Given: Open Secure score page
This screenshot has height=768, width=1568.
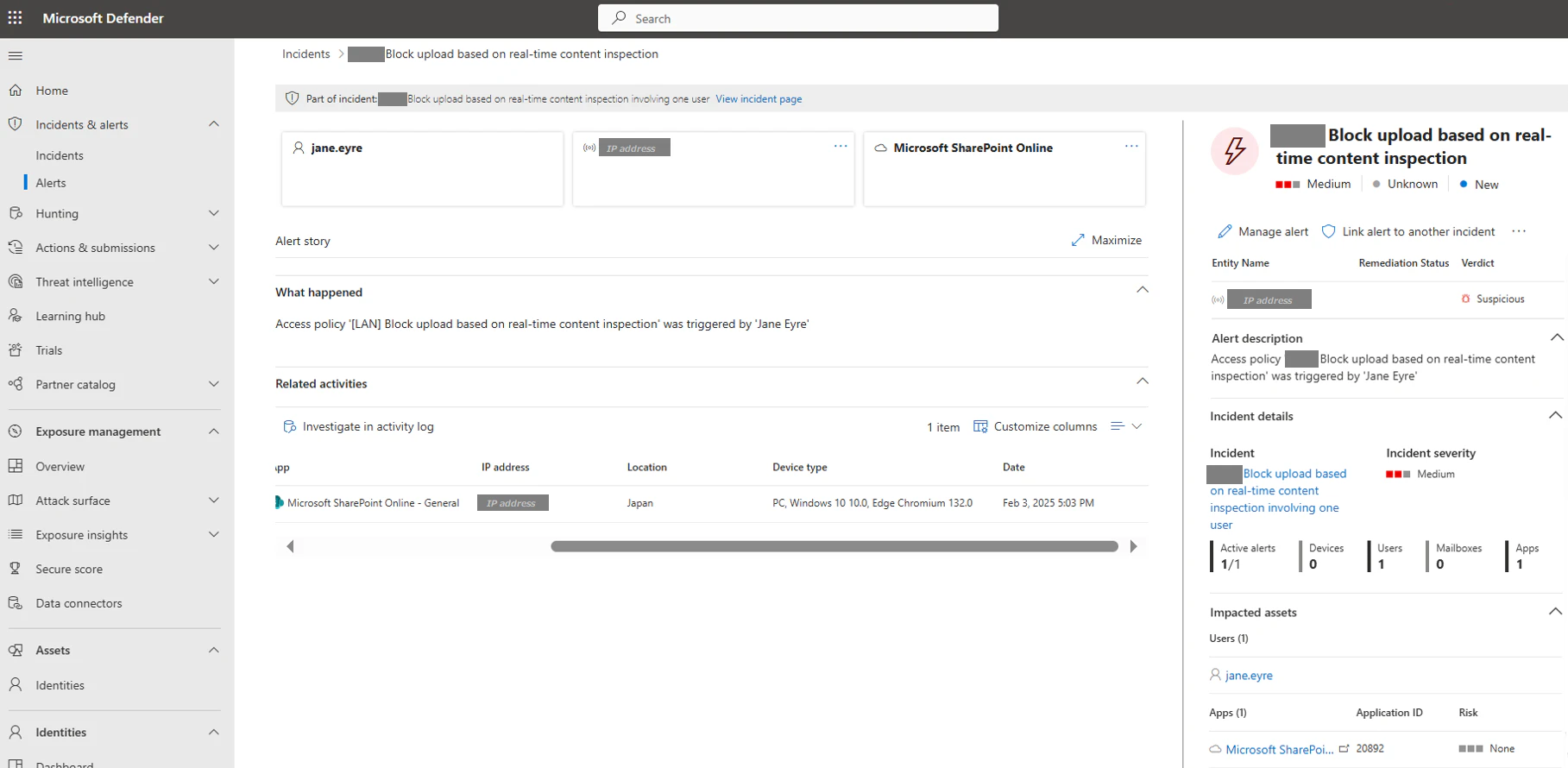Looking at the screenshot, I should click(69, 570).
